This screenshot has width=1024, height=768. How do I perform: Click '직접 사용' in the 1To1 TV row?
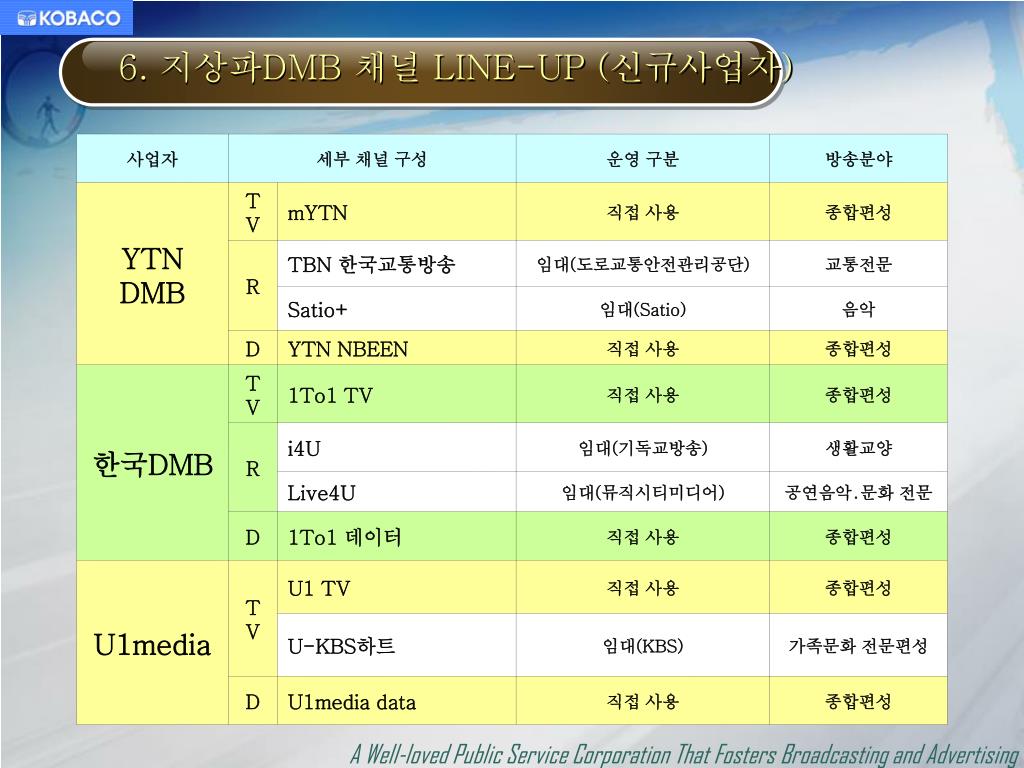643,394
